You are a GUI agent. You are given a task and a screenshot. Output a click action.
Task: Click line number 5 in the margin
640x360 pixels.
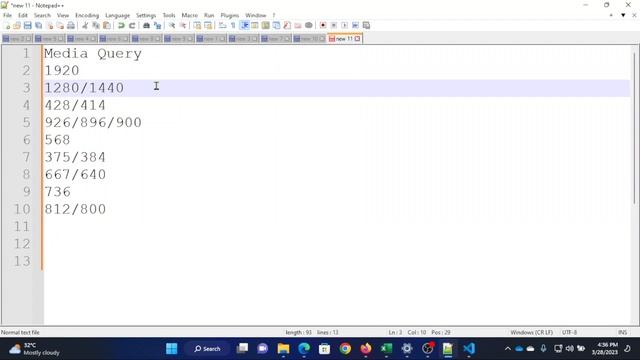pos(27,122)
